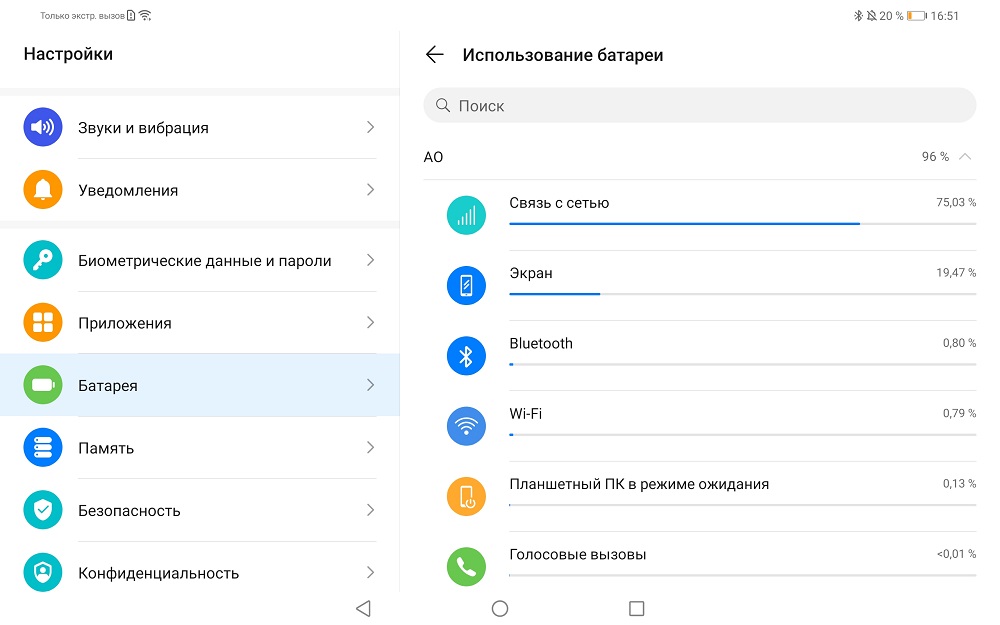Tap Связь с сетью usage bar

742,224
